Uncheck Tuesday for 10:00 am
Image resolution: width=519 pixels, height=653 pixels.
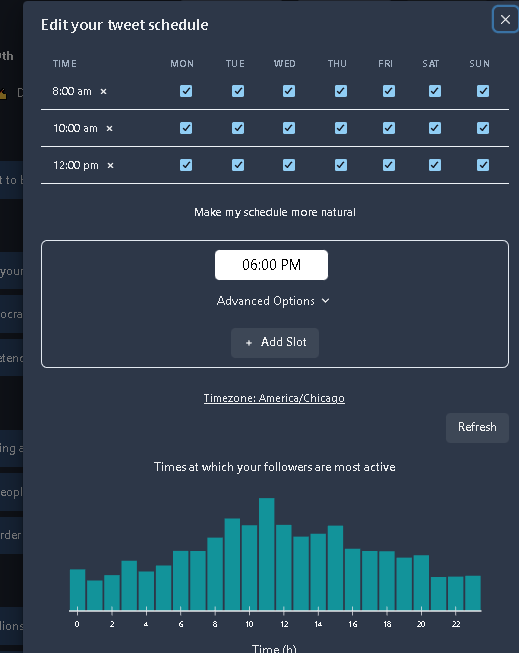pos(238,128)
